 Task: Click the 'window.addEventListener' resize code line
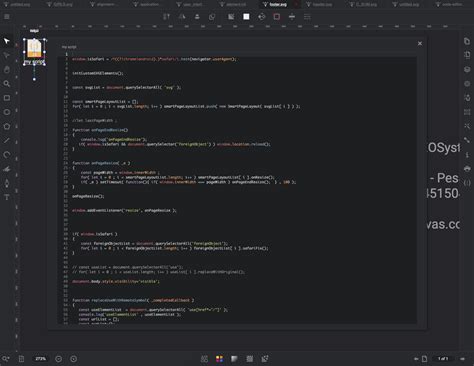[x=124, y=211]
